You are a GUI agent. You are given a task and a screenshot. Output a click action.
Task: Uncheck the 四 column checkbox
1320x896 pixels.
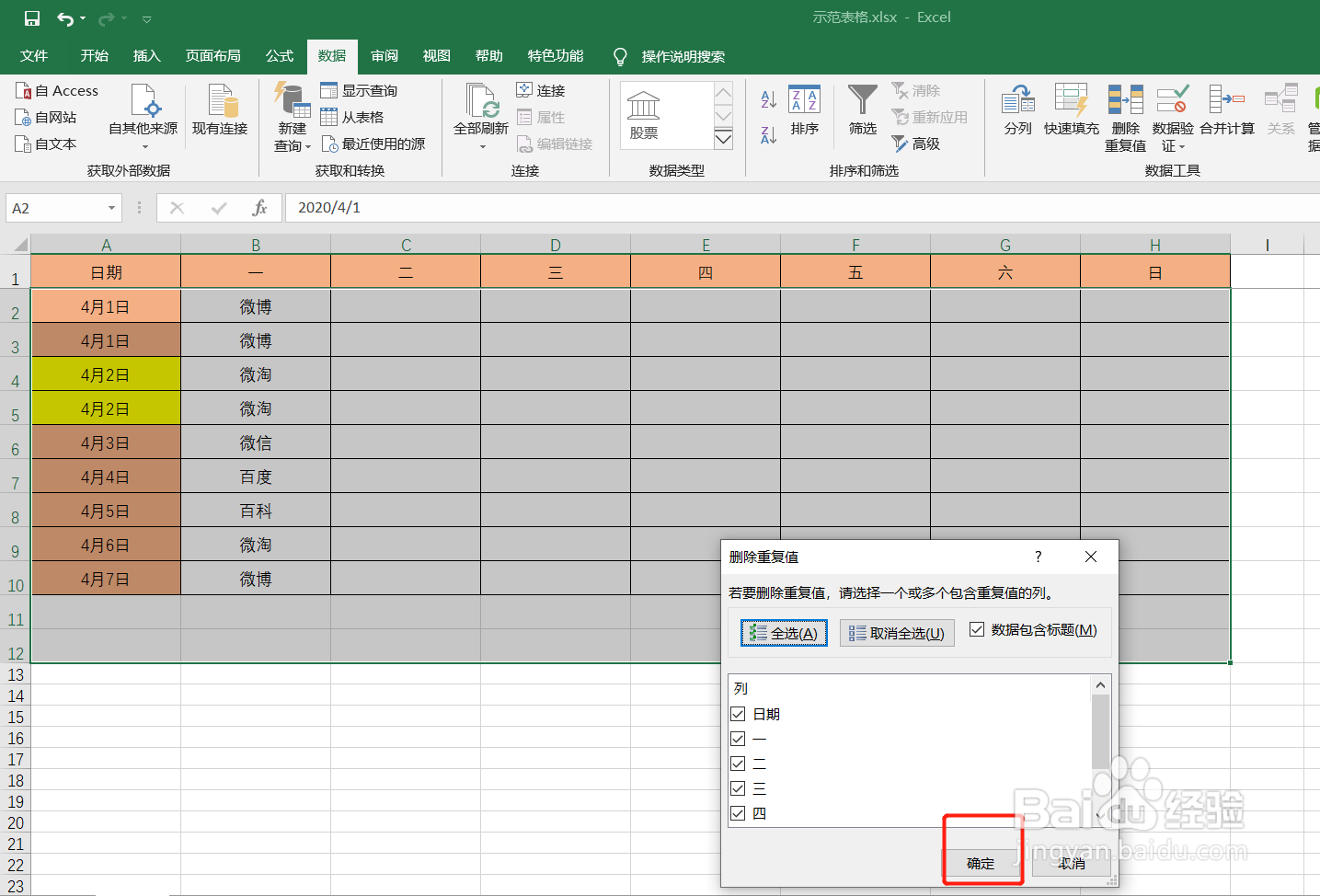[738, 812]
